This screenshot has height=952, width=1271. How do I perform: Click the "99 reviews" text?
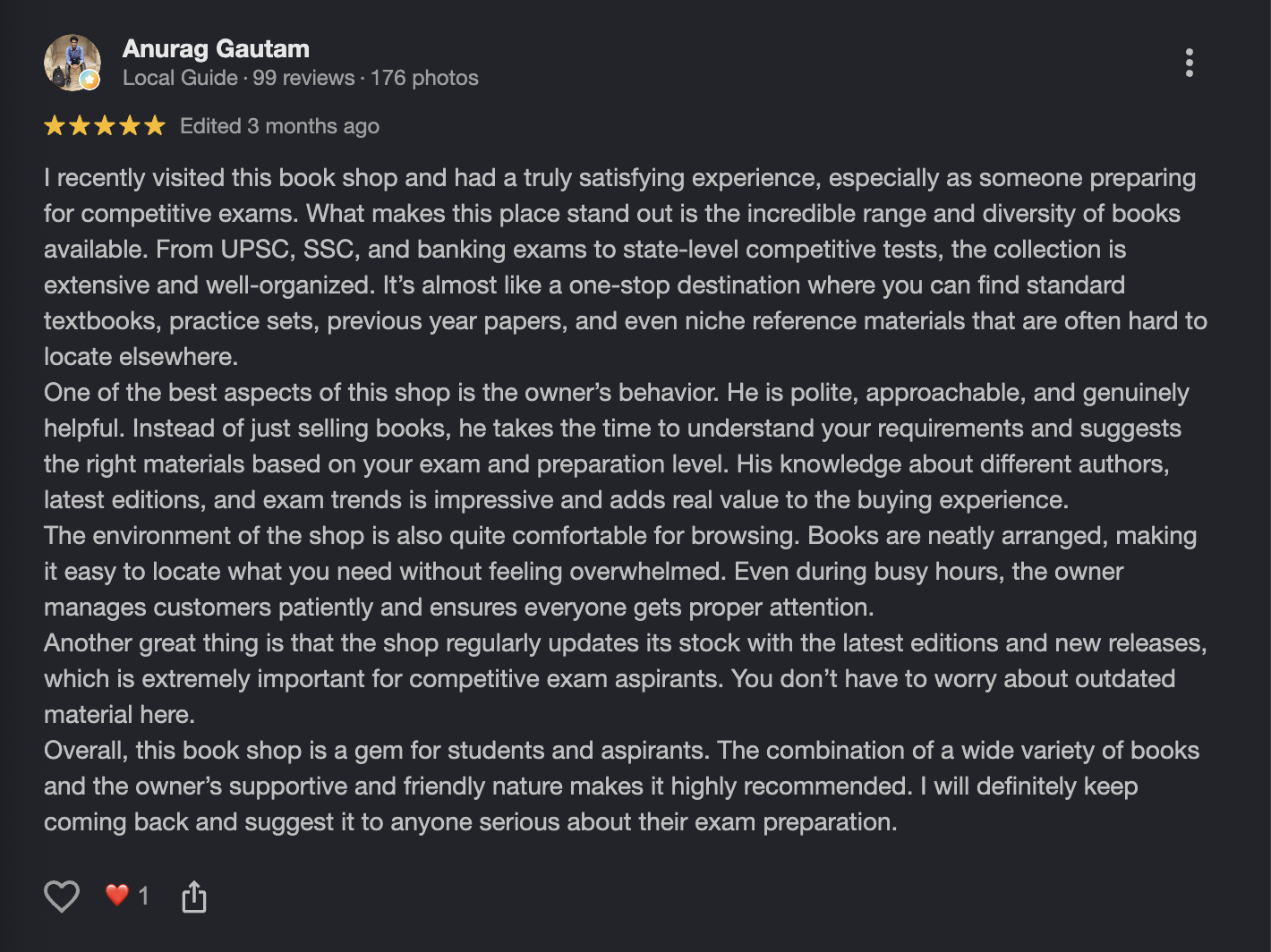pyautogui.click(x=303, y=78)
